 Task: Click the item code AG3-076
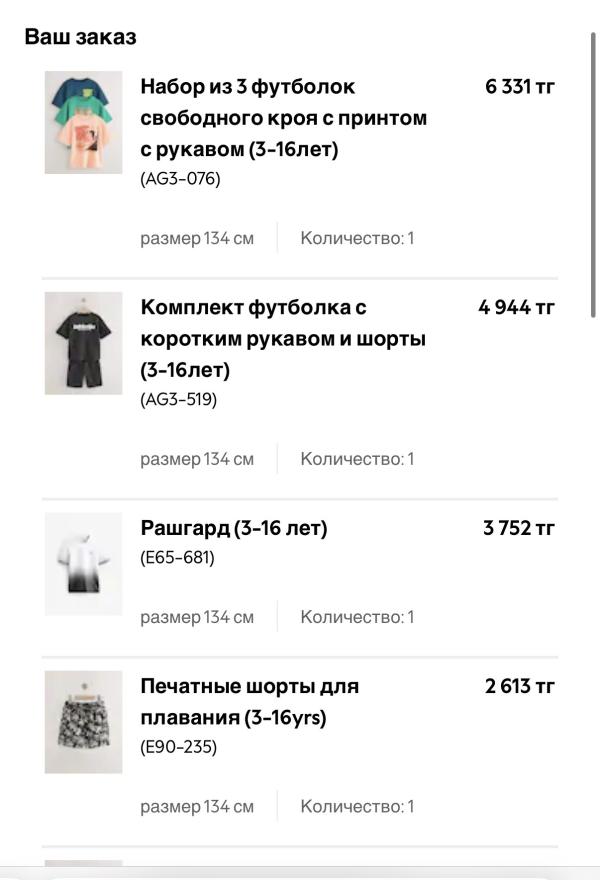point(180,179)
